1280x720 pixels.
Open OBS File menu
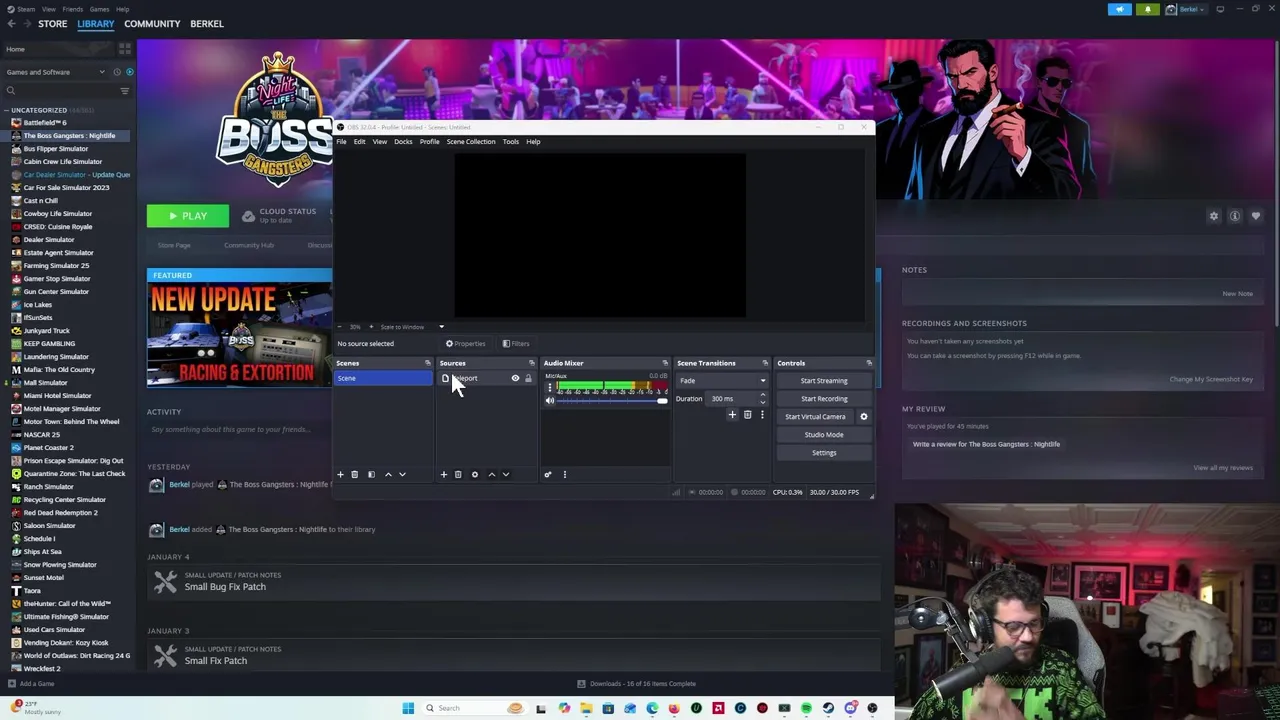(x=341, y=142)
